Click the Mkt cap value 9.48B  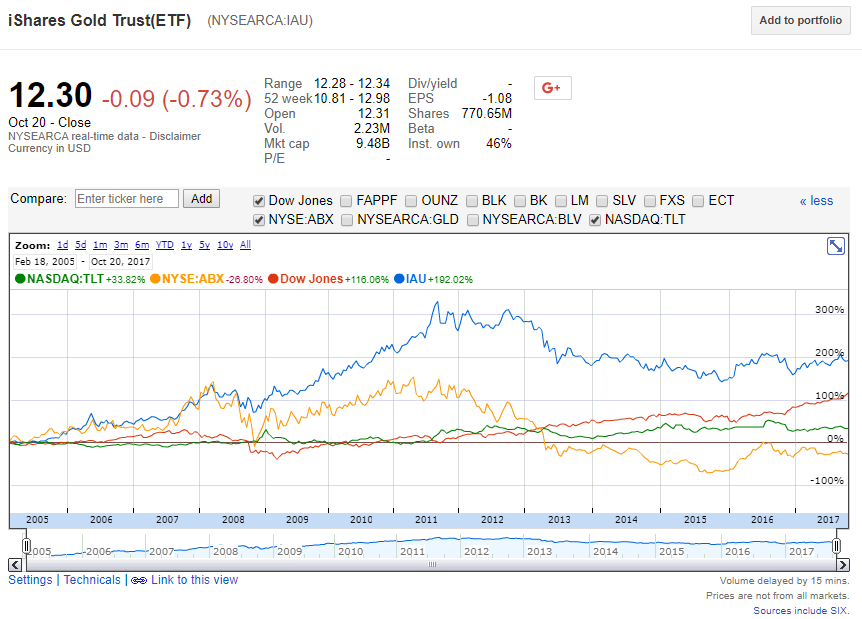pos(373,143)
